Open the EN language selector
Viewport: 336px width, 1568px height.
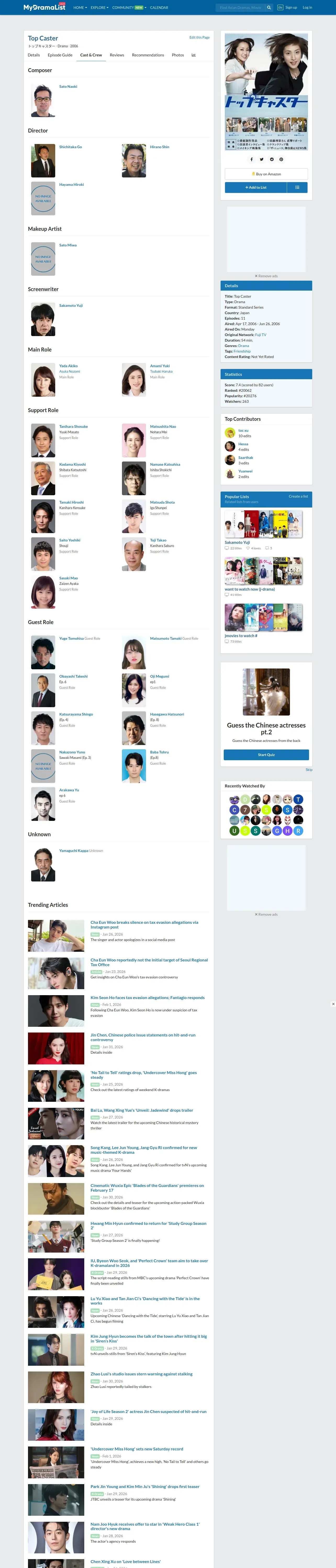280,8
